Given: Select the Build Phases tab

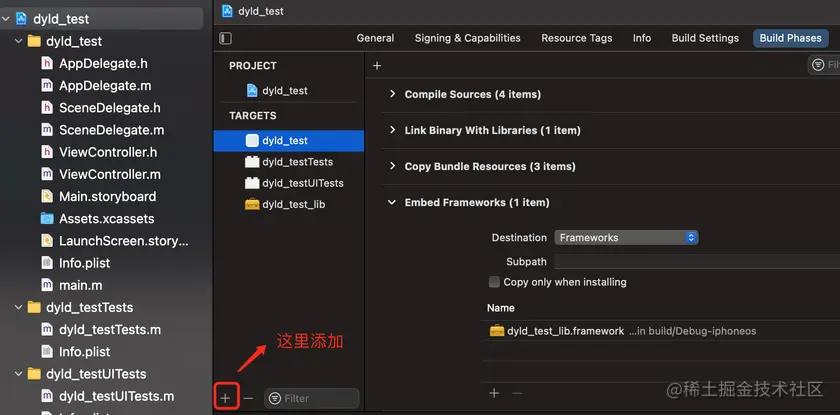Looking at the screenshot, I should pyautogui.click(x=790, y=38).
